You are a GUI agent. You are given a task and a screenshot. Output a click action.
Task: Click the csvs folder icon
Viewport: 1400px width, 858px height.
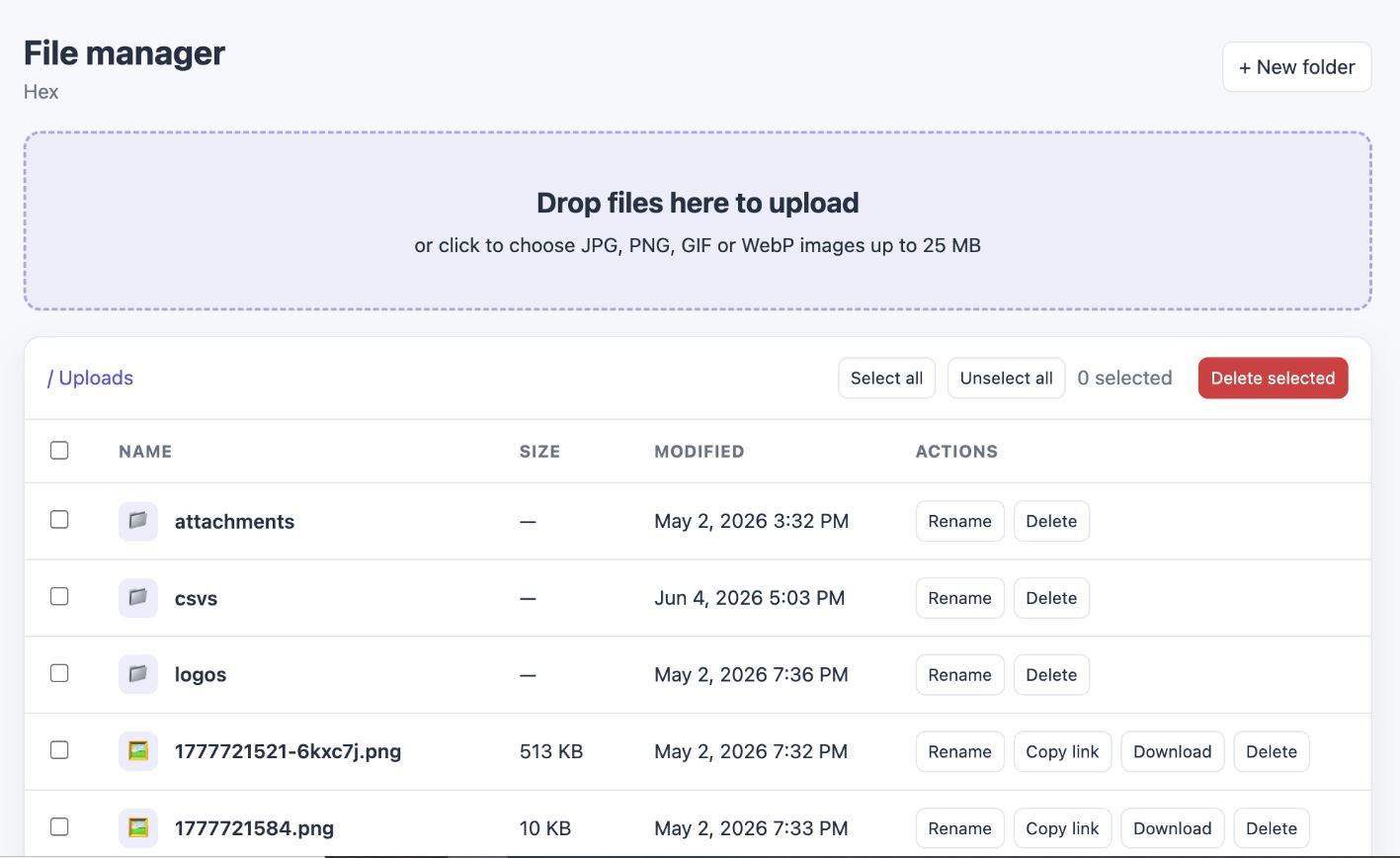pyautogui.click(x=138, y=598)
